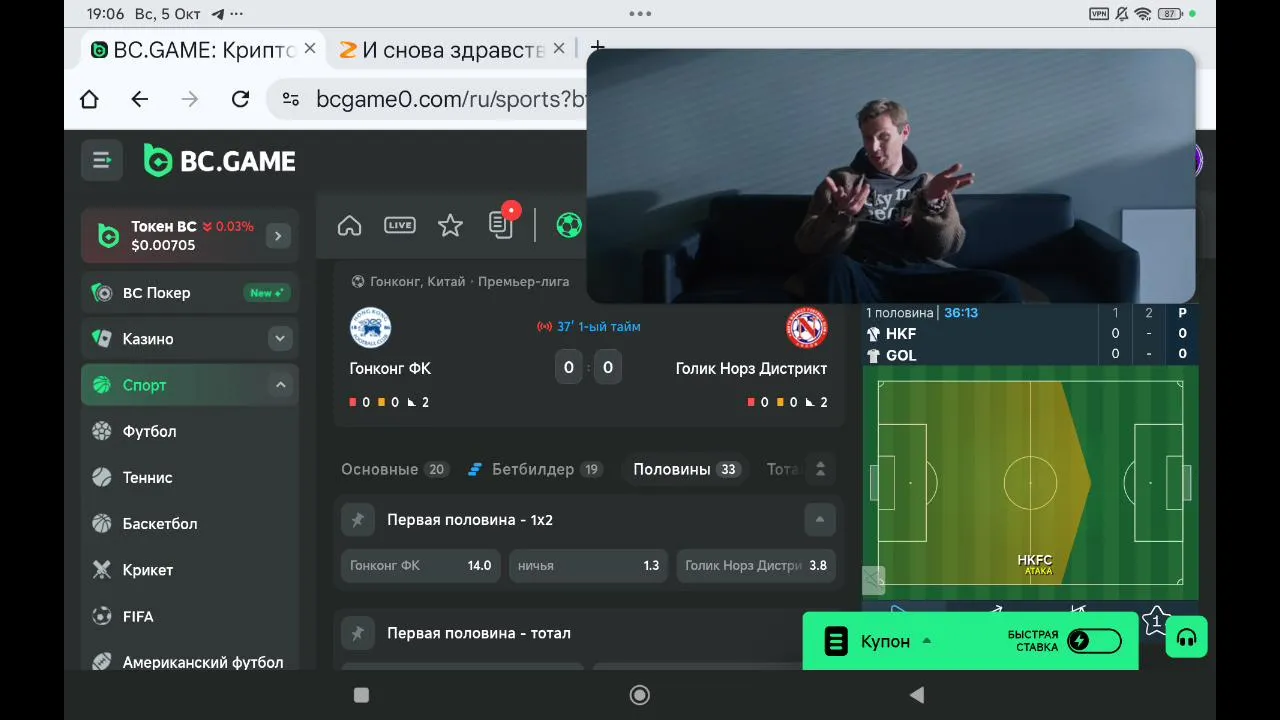Screen dimensions: 1280x720
Task: Tap Android home navigation button
Action: 640,695
